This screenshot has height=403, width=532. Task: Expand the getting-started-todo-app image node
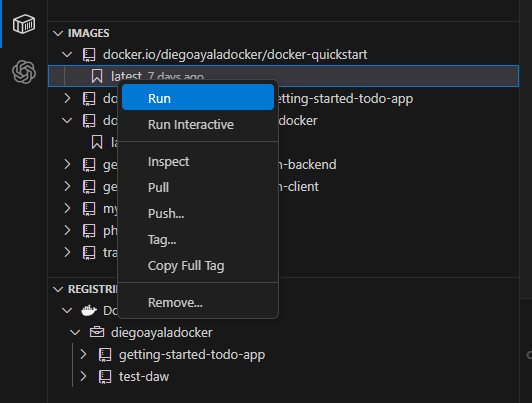67,98
